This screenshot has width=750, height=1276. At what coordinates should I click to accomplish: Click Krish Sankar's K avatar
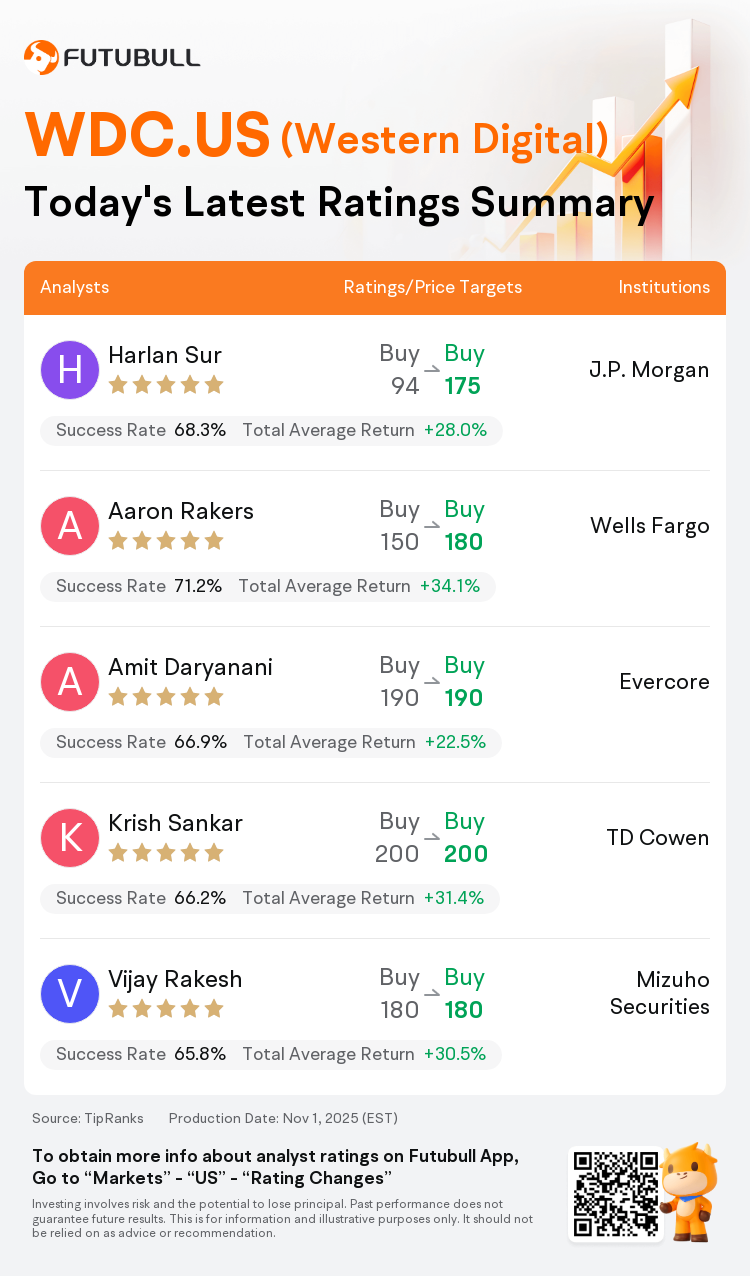click(70, 838)
